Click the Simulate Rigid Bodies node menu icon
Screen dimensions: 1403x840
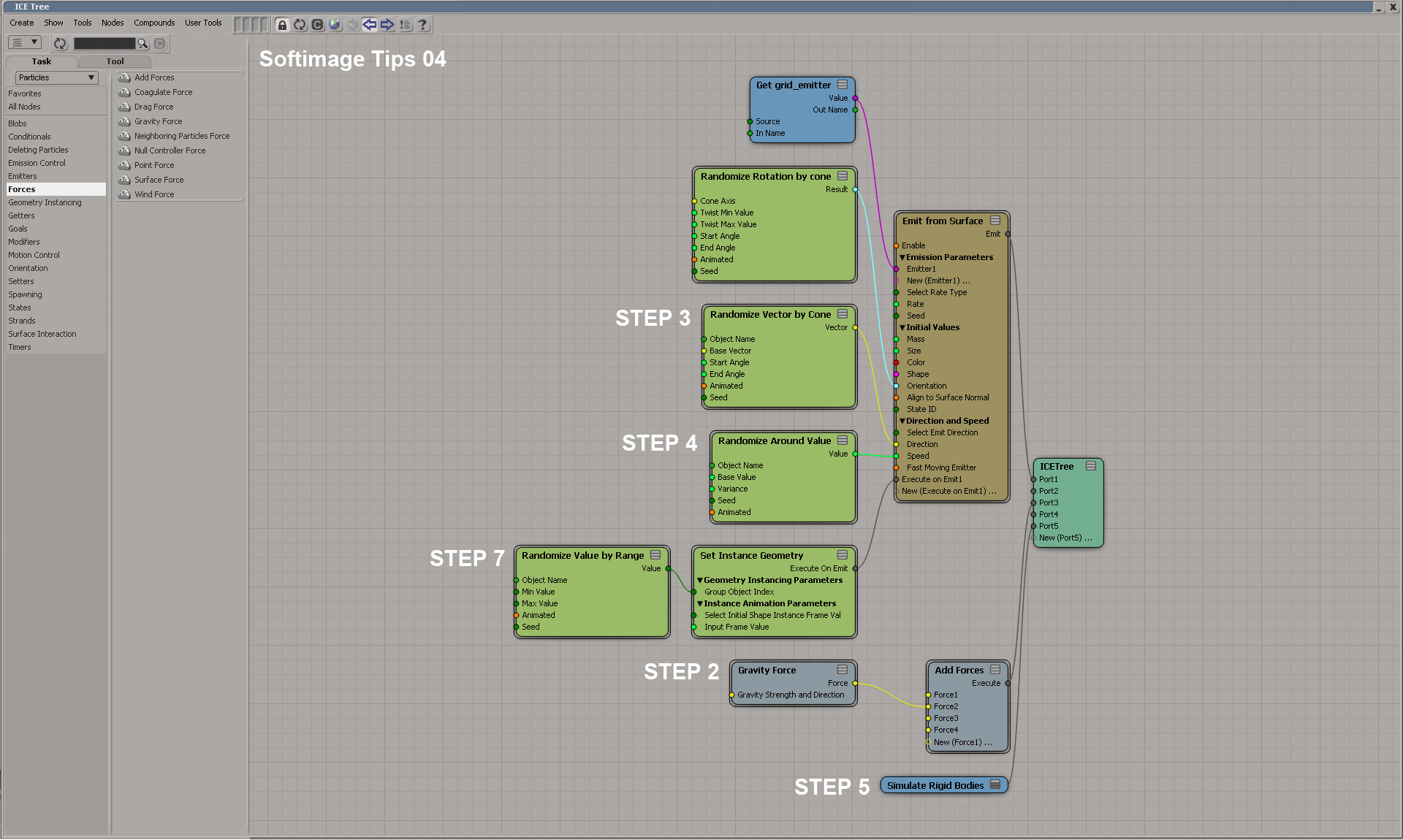click(x=995, y=785)
